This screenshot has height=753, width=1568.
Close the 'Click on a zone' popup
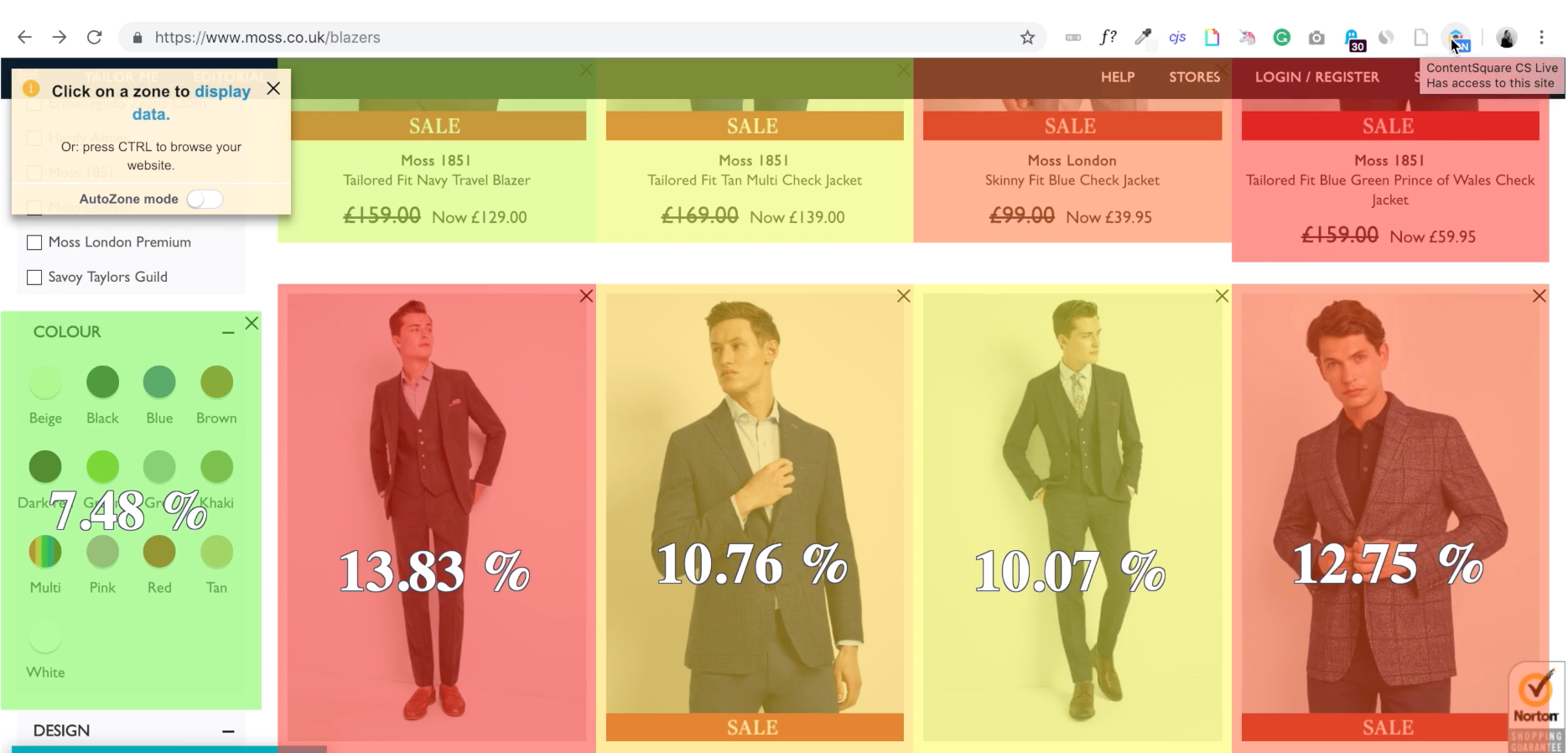click(x=273, y=88)
